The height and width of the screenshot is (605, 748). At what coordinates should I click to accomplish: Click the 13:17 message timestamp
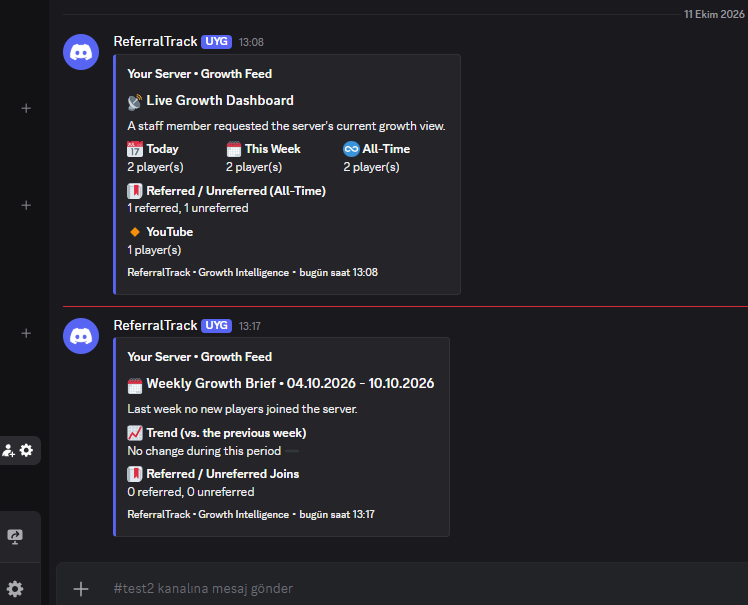point(249,326)
